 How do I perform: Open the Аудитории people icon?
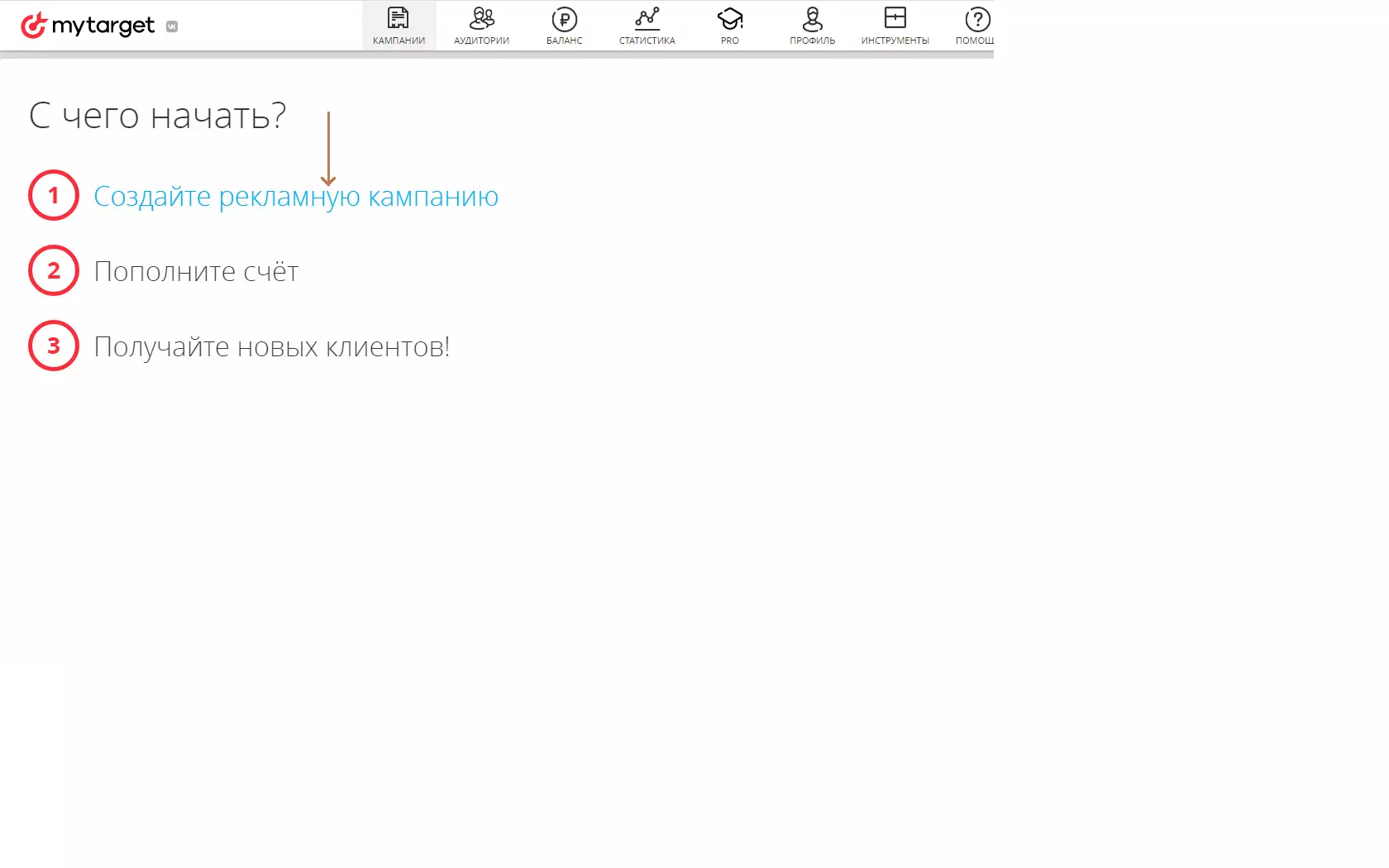pos(482,18)
